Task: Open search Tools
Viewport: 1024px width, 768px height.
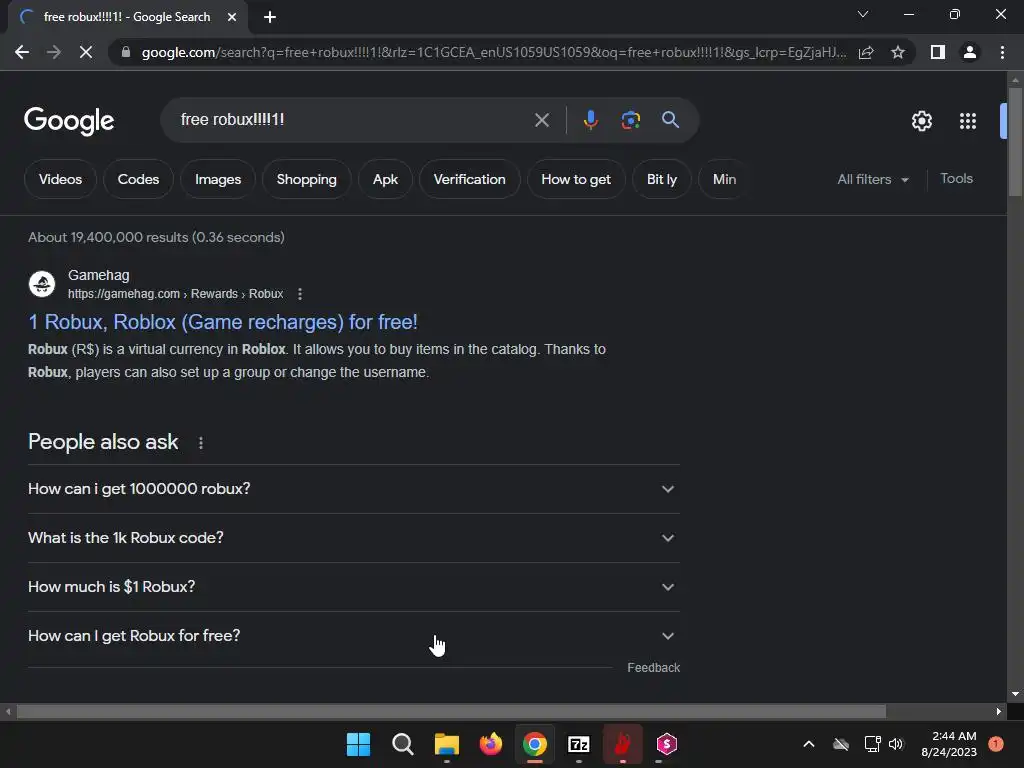Action: pyautogui.click(x=956, y=178)
